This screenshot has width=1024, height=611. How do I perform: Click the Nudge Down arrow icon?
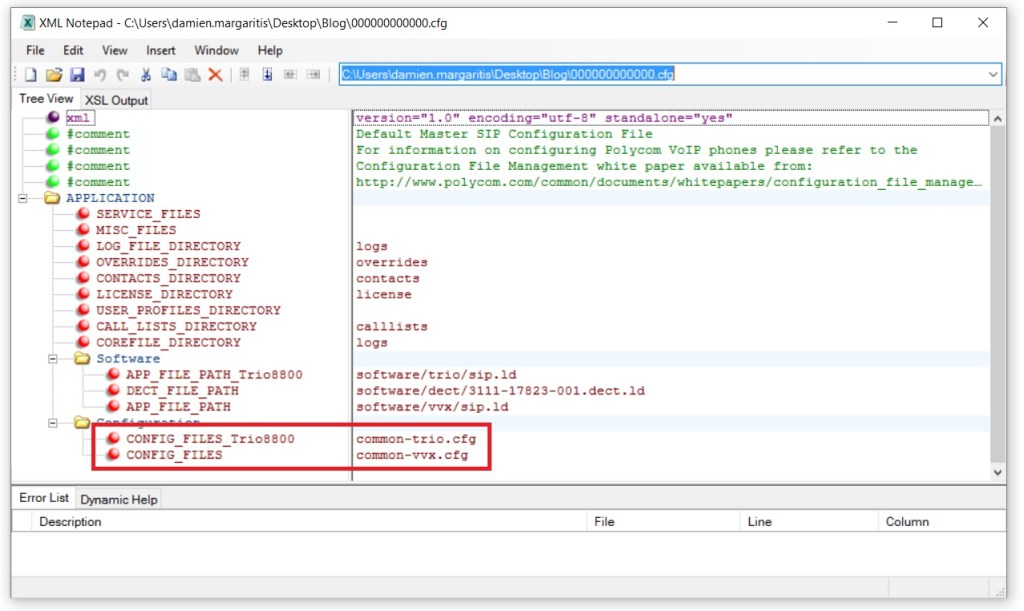click(x=267, y=75)
